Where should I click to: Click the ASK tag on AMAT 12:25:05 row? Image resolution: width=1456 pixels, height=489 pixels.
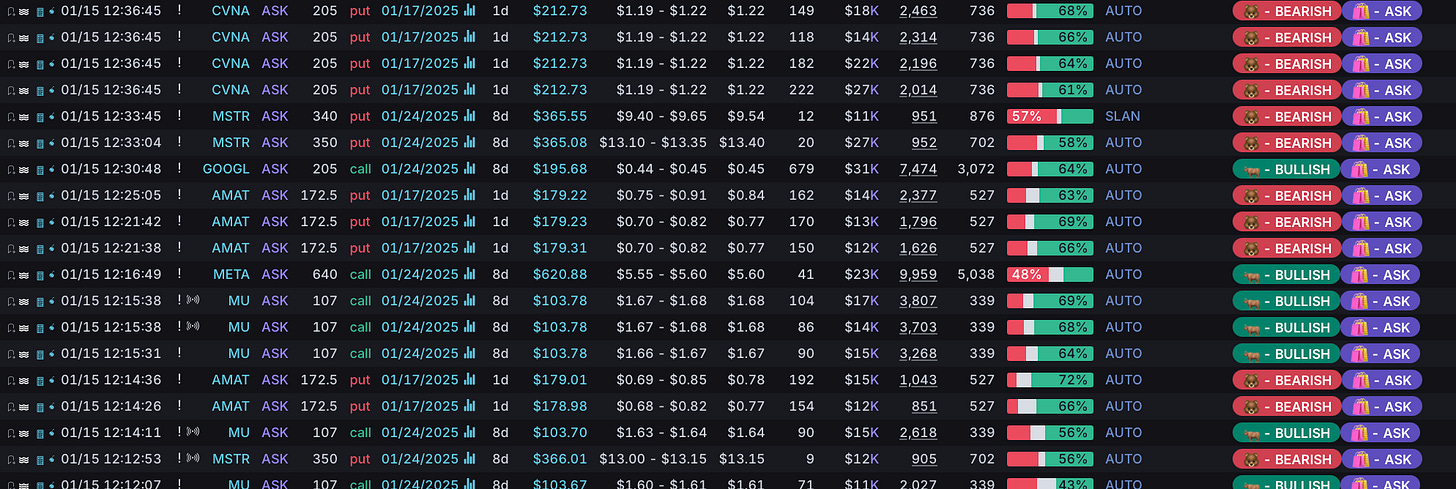click(1381, 195)
